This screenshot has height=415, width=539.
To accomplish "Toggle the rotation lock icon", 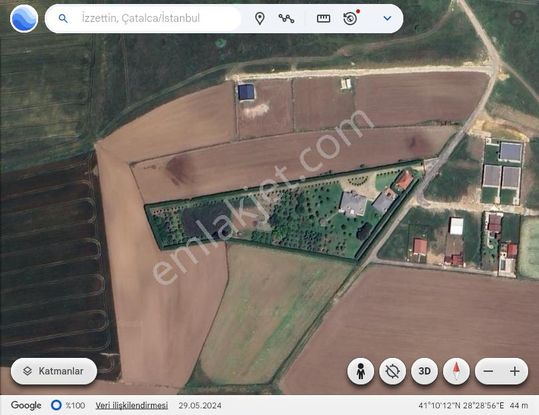I will tap(393, 371).
